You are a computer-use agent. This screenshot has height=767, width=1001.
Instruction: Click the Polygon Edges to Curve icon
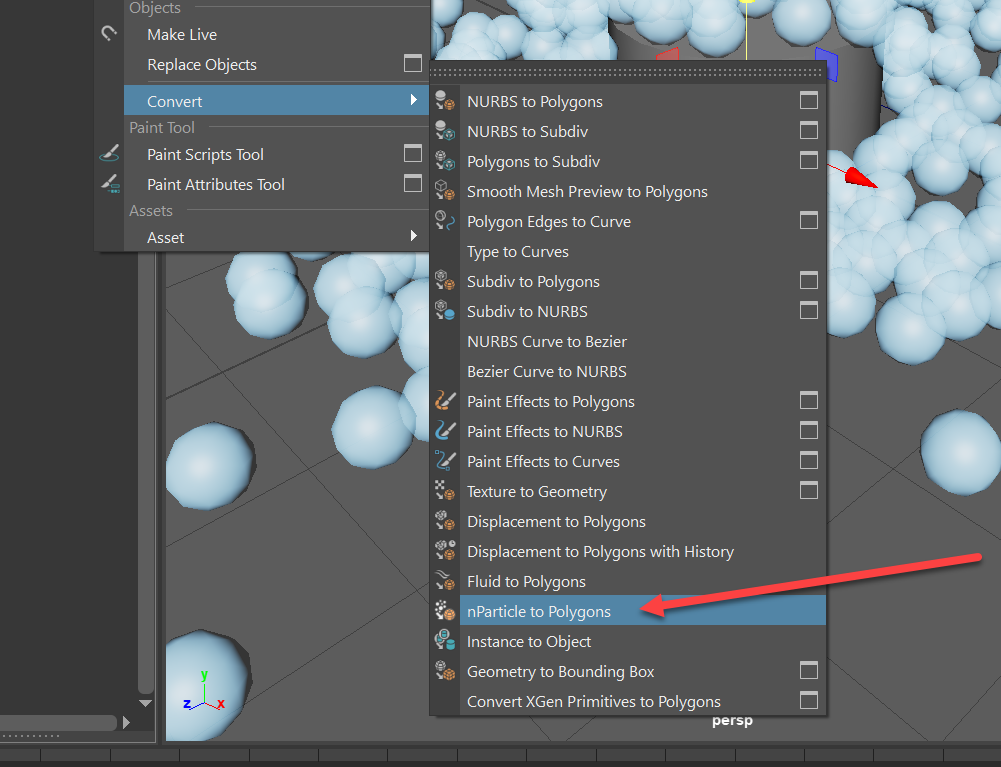click(445, 221)
